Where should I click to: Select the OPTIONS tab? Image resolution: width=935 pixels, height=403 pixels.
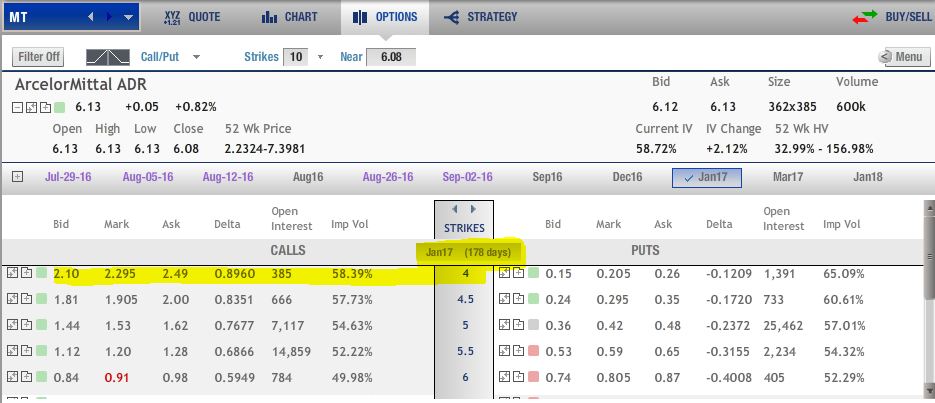point(385,17)
